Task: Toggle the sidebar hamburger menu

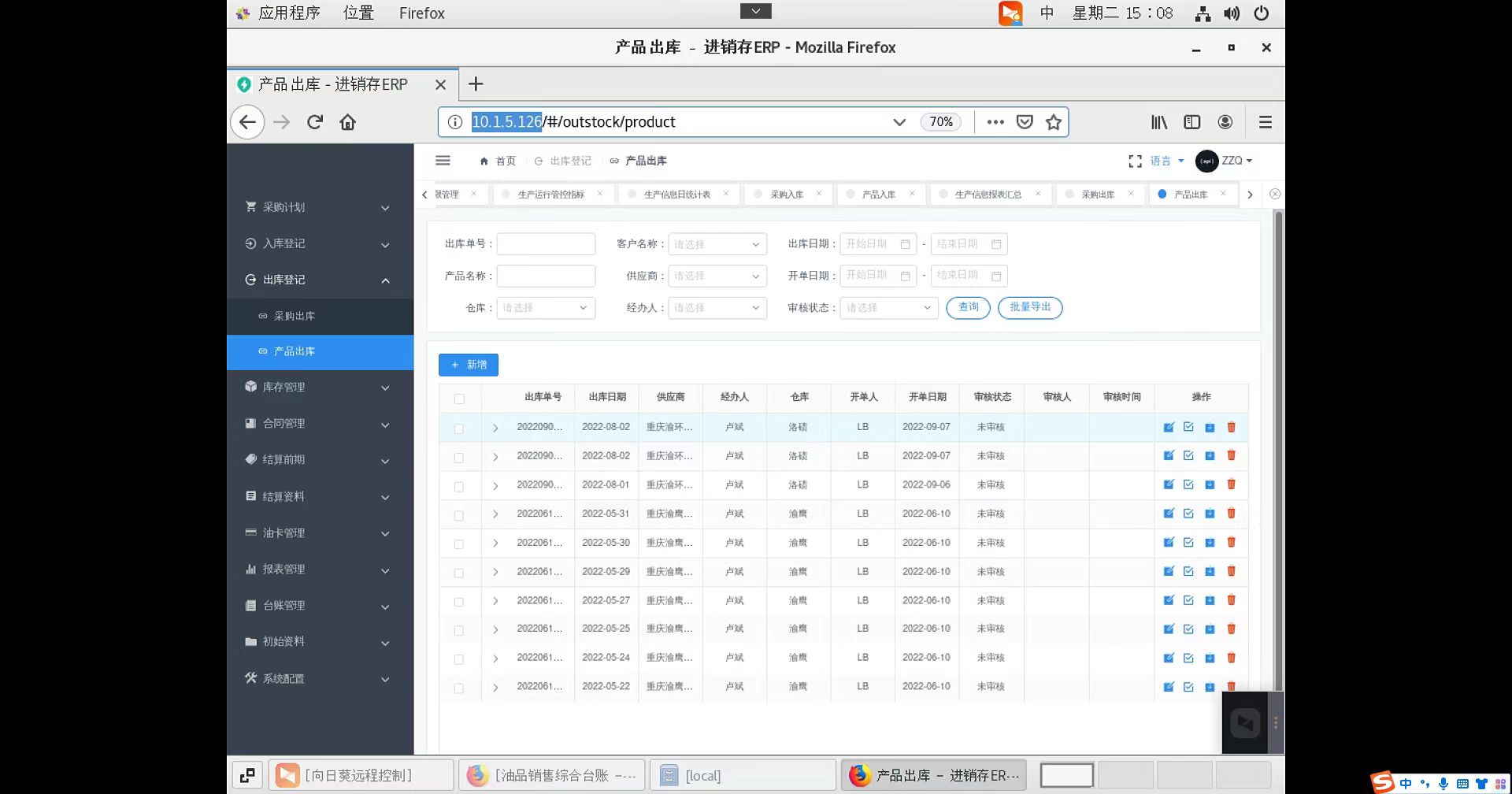Action: coord(443,161)
